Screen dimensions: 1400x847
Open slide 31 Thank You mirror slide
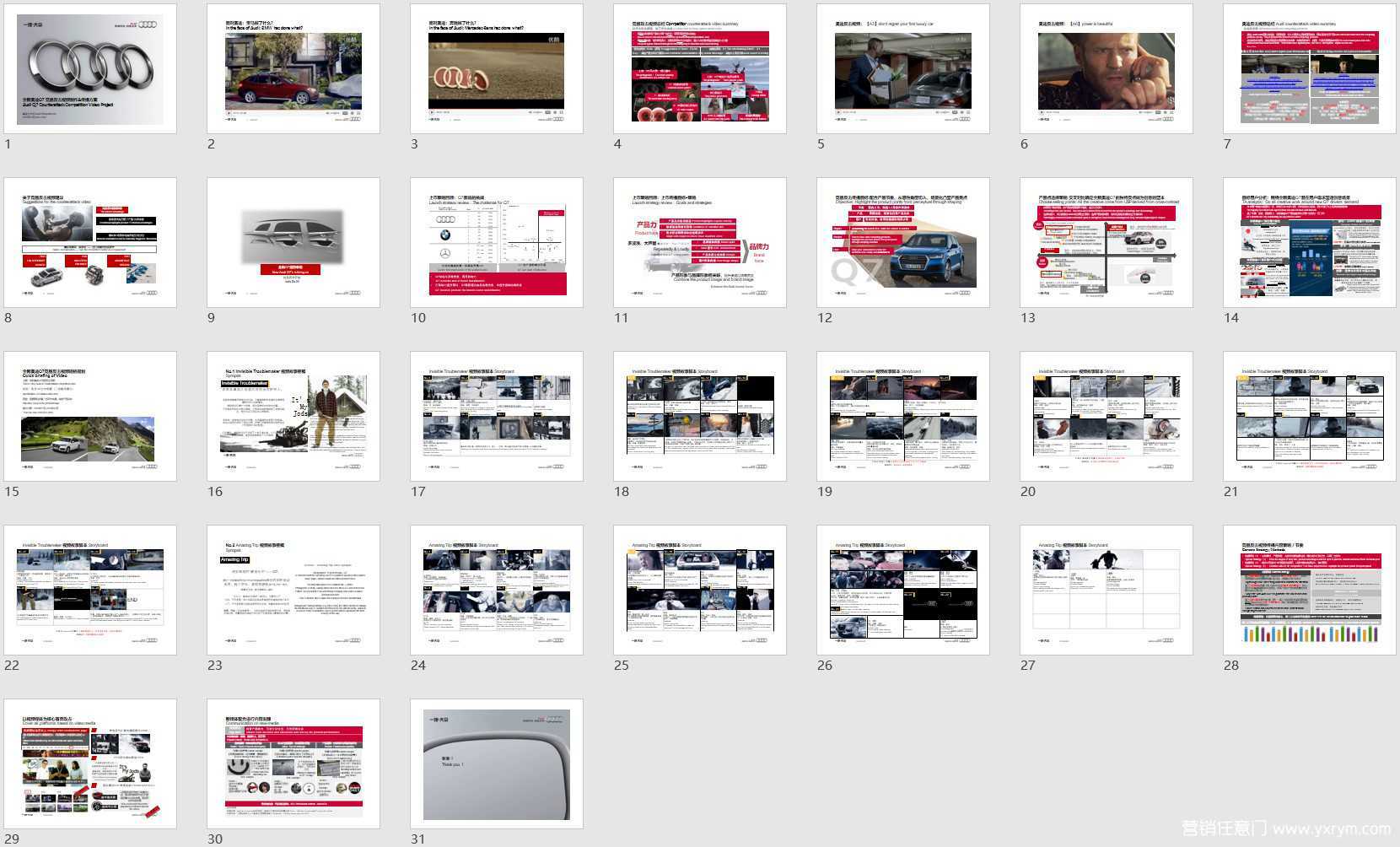[x=497, y=763]
